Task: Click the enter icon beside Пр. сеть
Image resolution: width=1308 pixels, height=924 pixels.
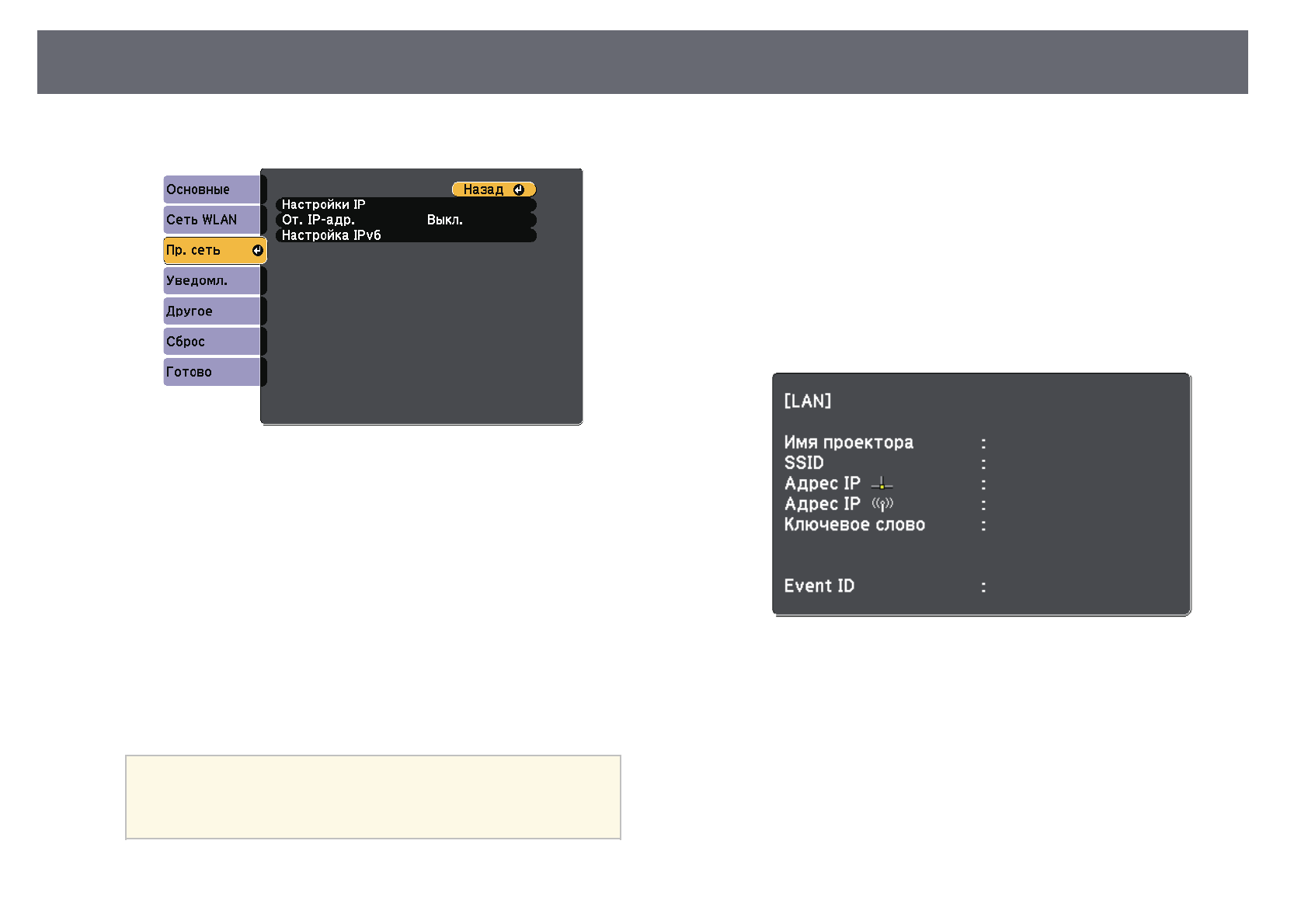Action: pos(257,251)
